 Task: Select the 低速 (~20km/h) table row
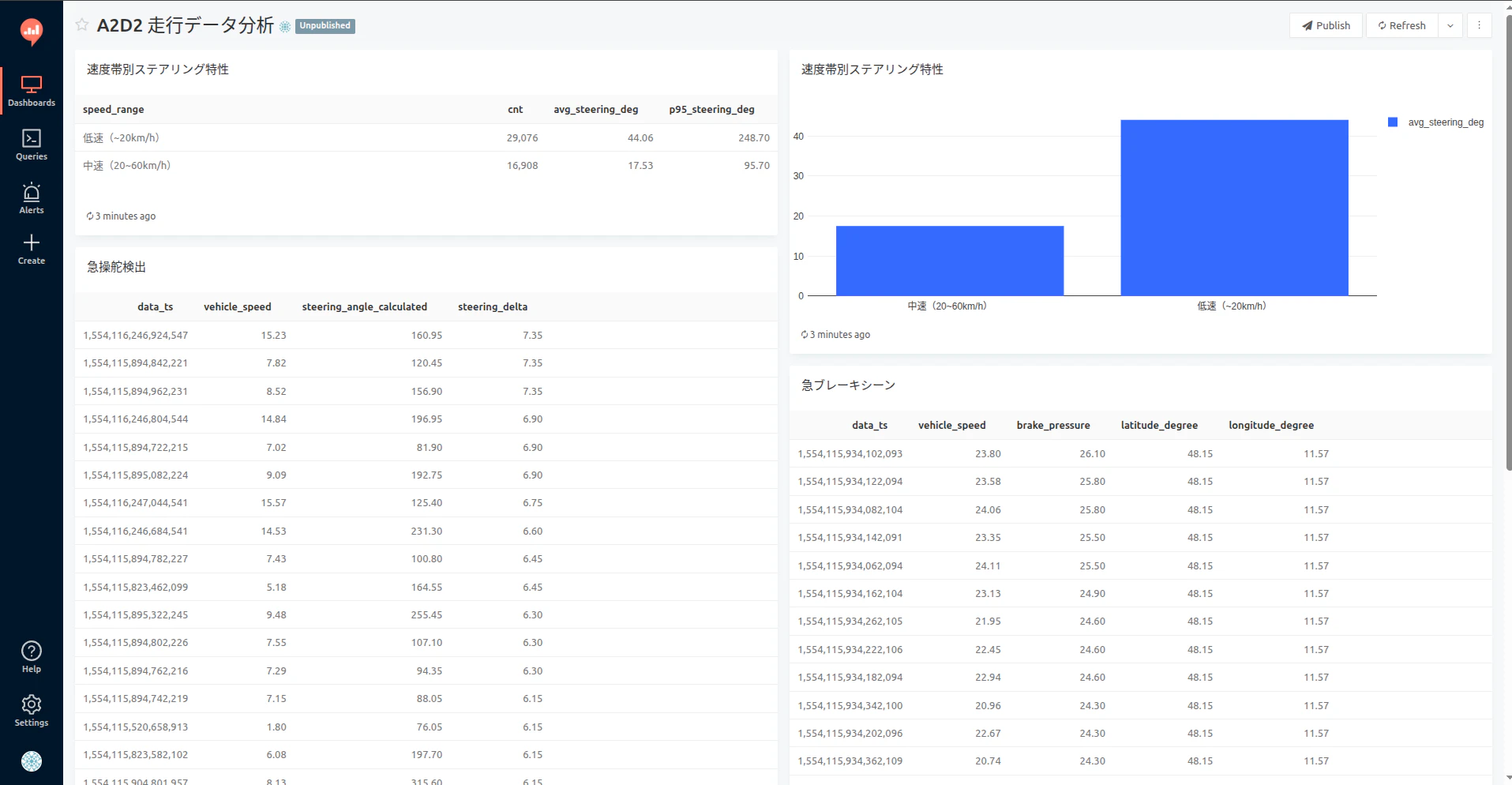coord(426,137)
